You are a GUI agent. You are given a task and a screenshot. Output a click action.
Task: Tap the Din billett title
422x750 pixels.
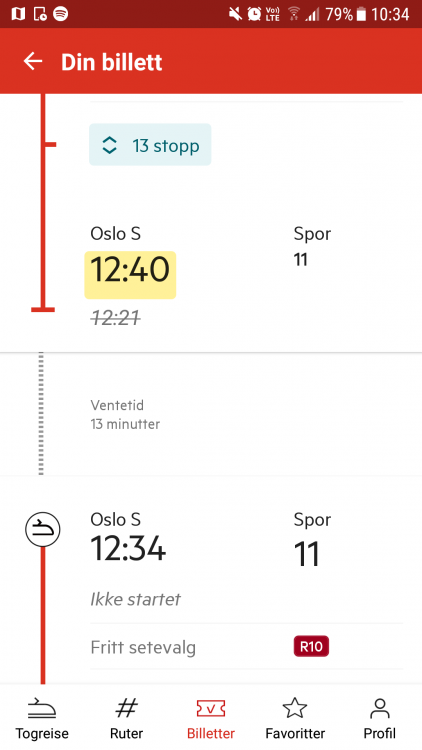click(x=111, y=62)
